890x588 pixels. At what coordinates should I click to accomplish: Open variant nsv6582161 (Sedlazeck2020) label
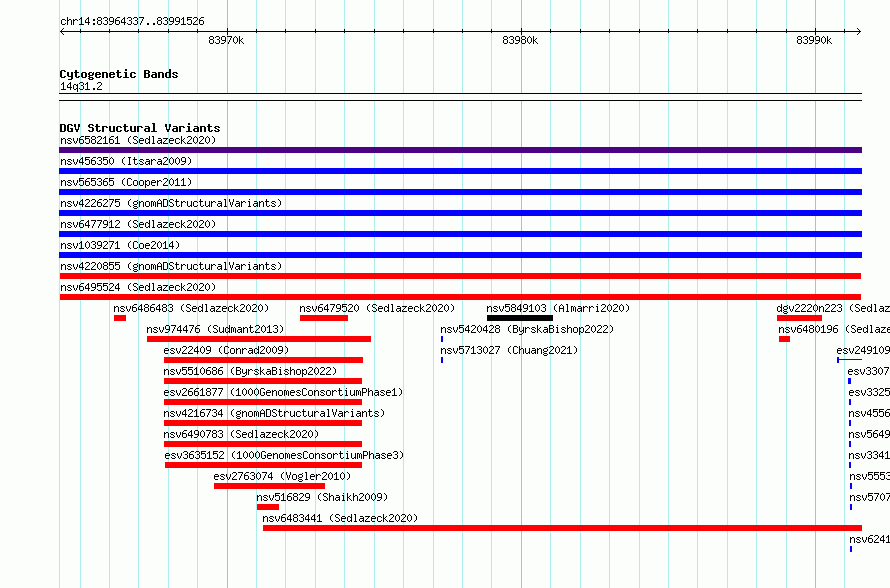point(138,140)
